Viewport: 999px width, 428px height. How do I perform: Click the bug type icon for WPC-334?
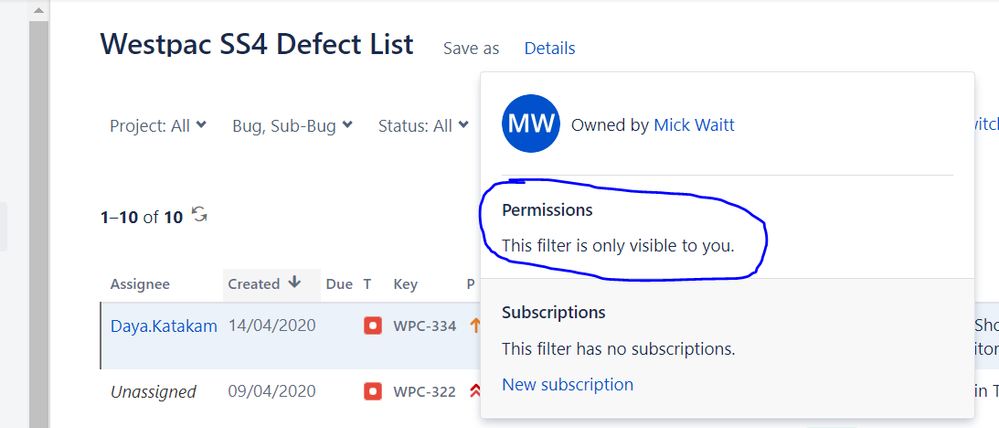pos(373,326)
